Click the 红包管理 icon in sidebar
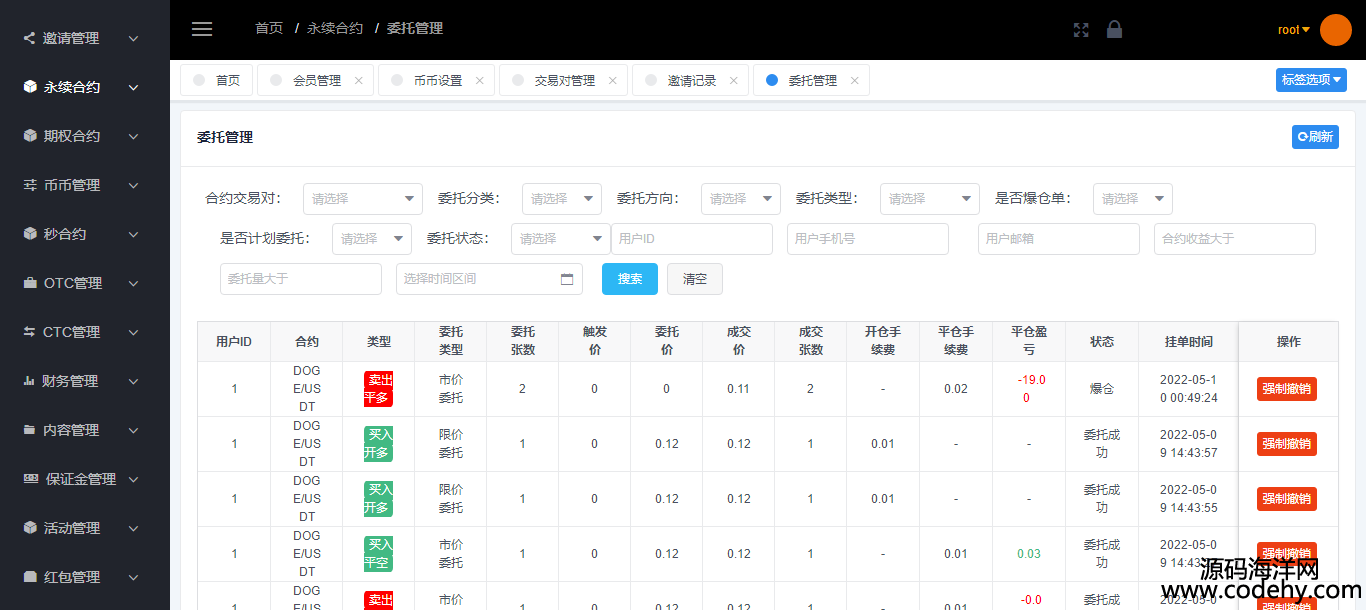Viewport: 1366px width, 610px height. (x=30, y=577)
